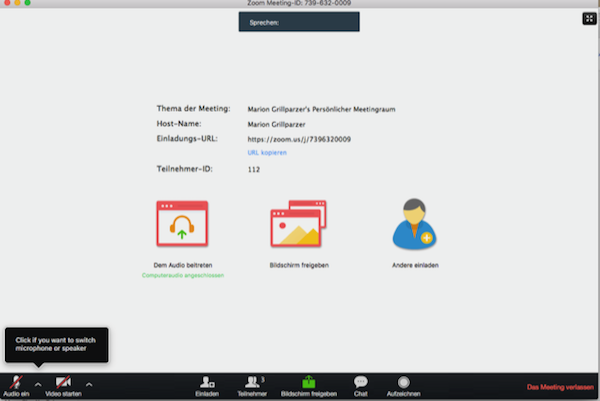
Task: Dismiss the switch microphone or speaker tooltip
Action: point(57,344)
